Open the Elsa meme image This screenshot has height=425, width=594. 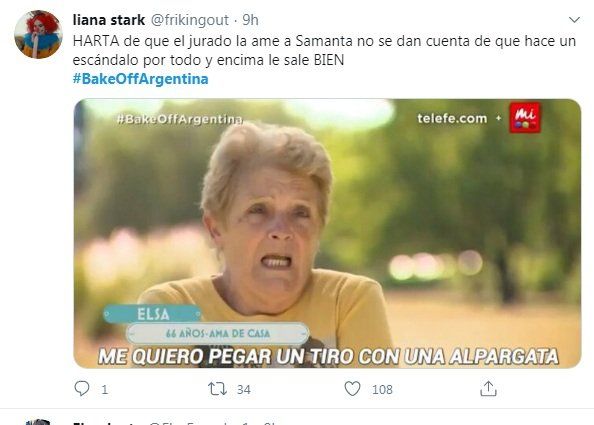[327, 233]
